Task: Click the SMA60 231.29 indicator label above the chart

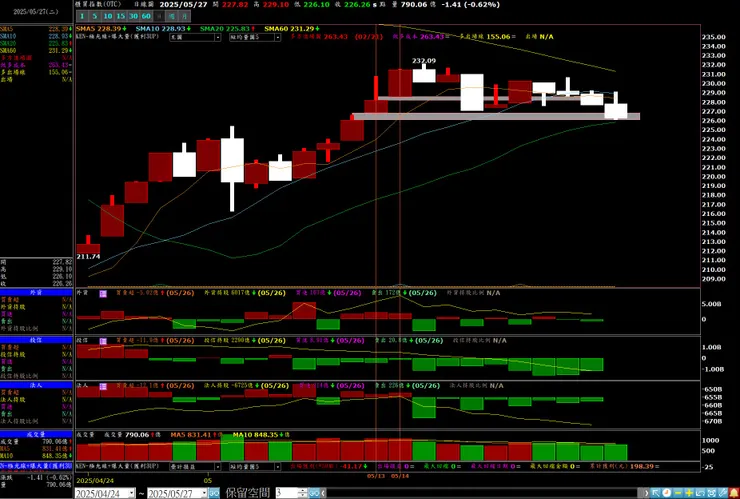Action: pos(292,29)
